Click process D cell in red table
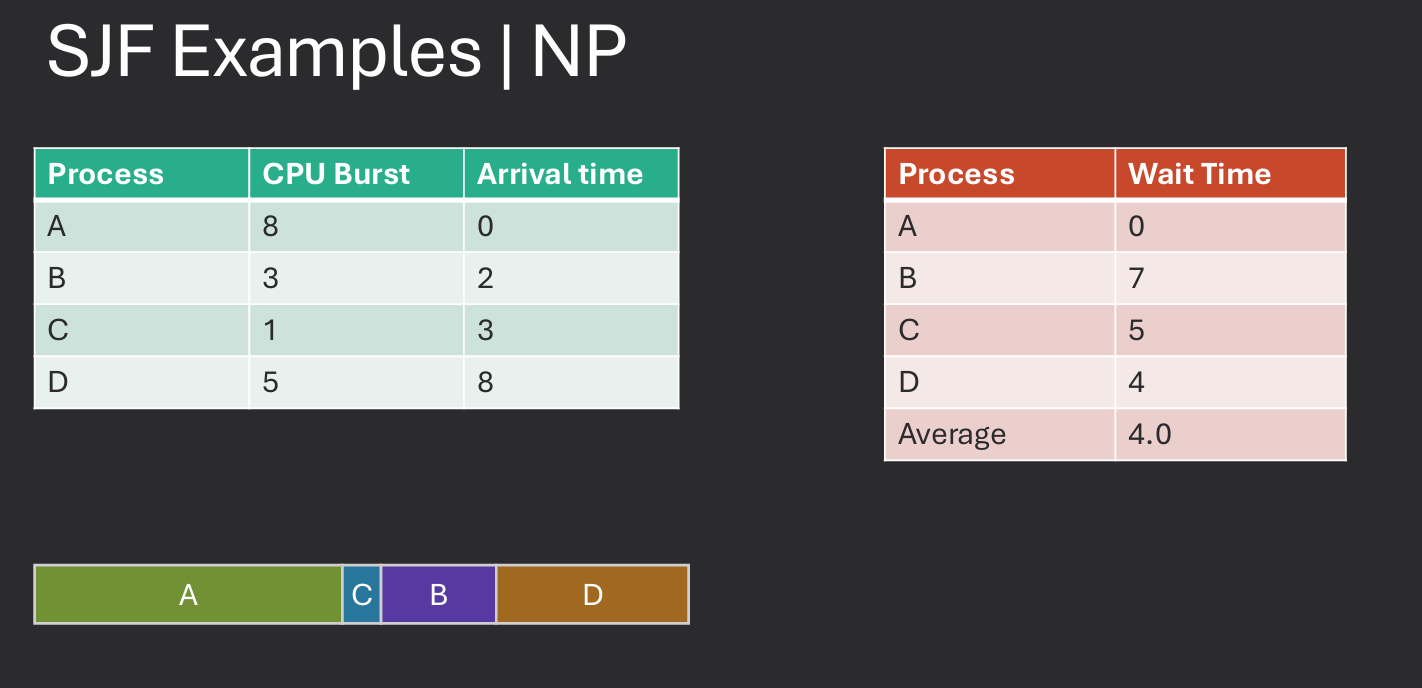1422x688 pixels. [999, 383]
